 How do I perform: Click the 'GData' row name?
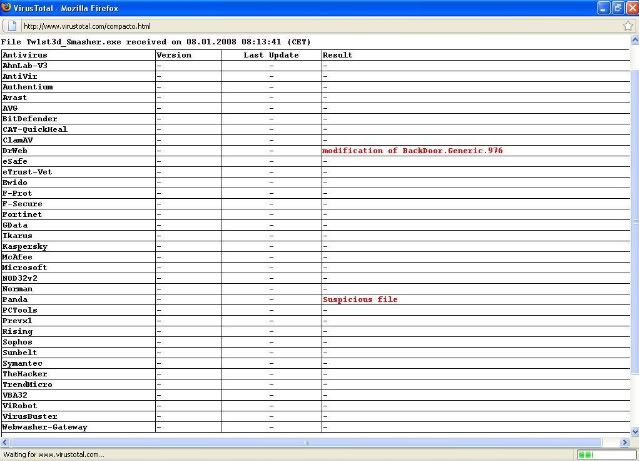pyautogui.click(x=15, y=225)
